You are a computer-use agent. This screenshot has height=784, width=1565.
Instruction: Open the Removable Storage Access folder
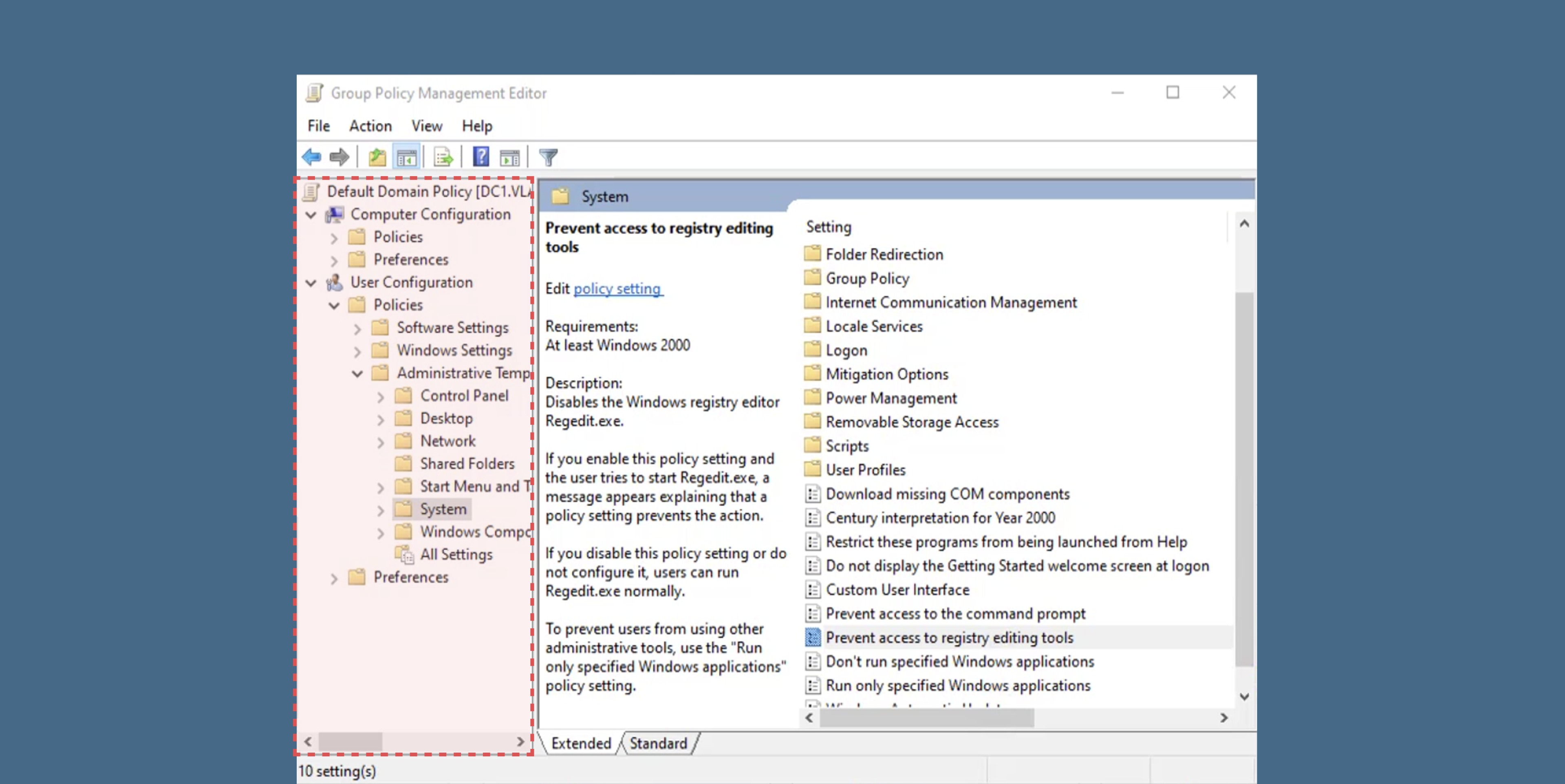point(911,422)
